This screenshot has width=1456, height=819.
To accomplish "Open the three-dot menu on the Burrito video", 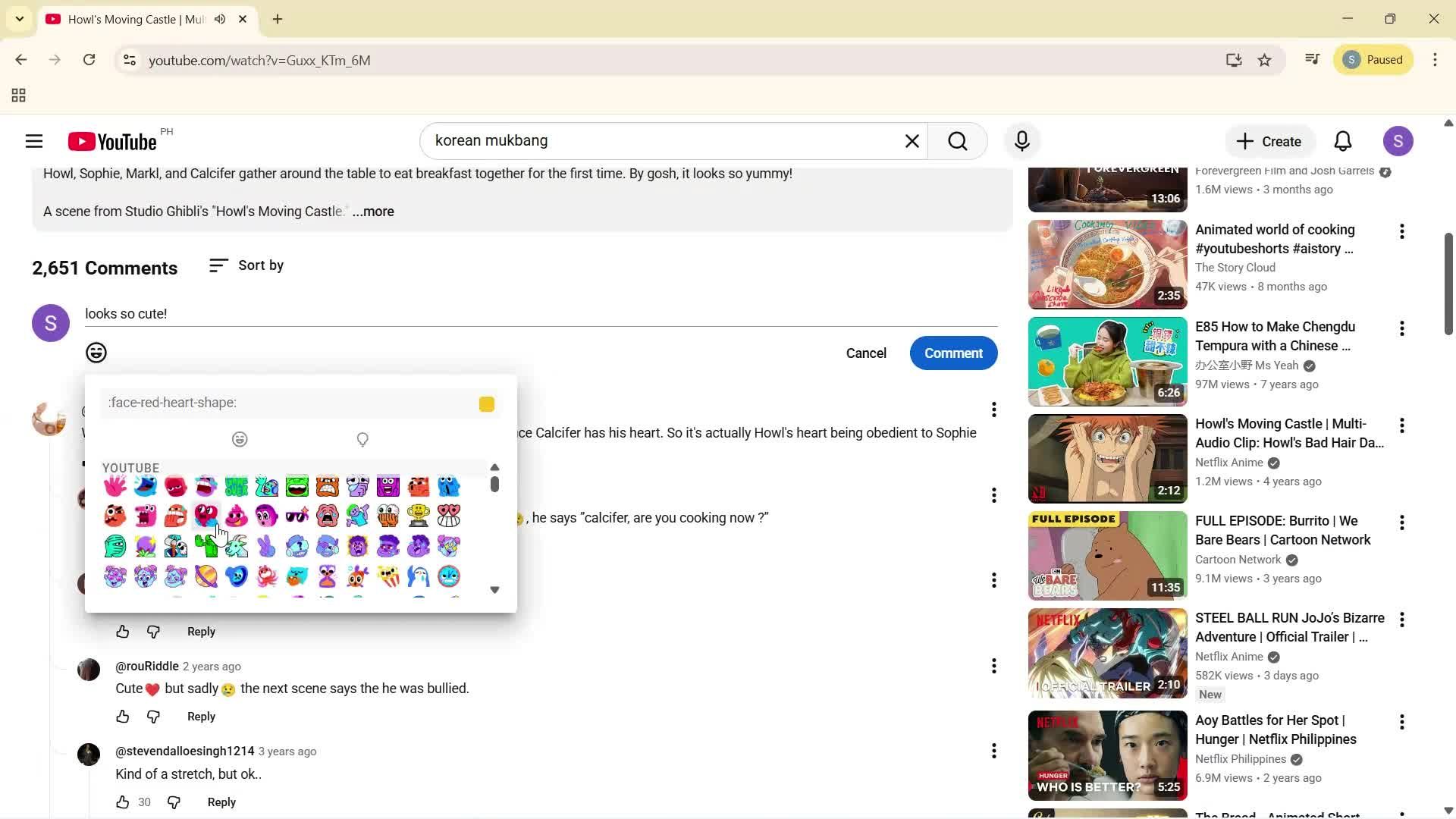I will pos(1402,522).
